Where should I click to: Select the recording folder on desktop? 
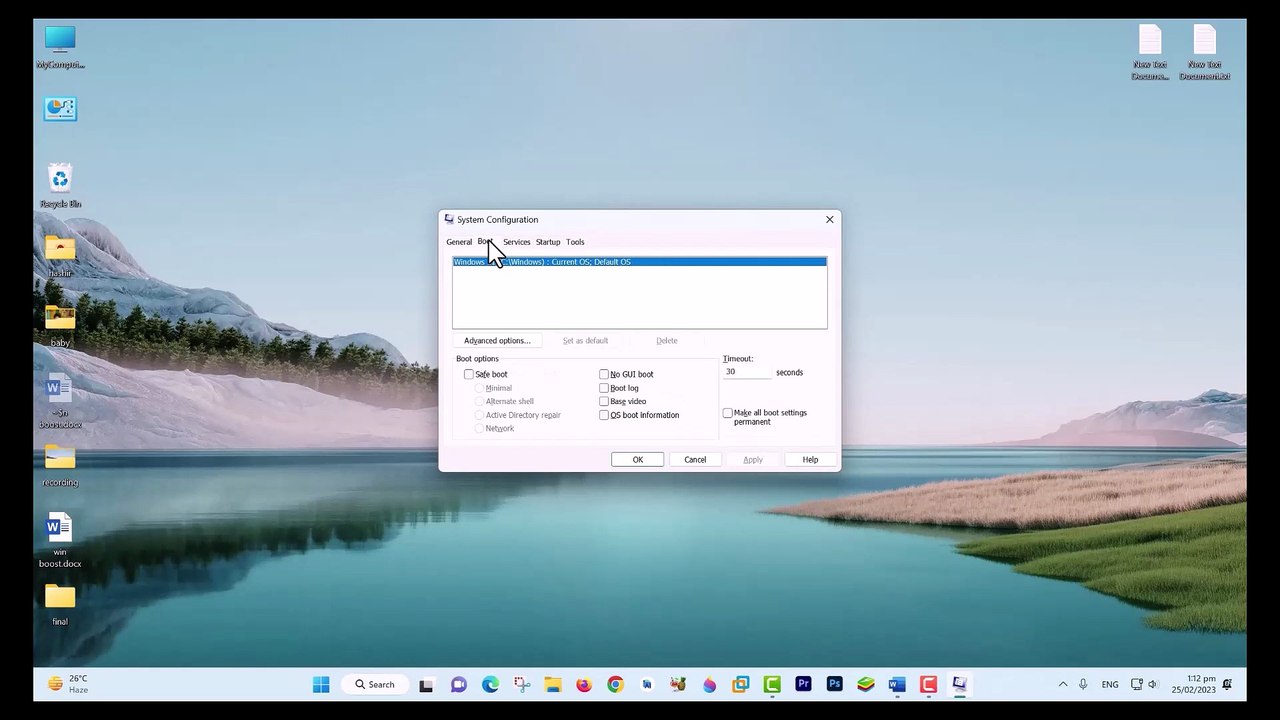coord(60,465)
